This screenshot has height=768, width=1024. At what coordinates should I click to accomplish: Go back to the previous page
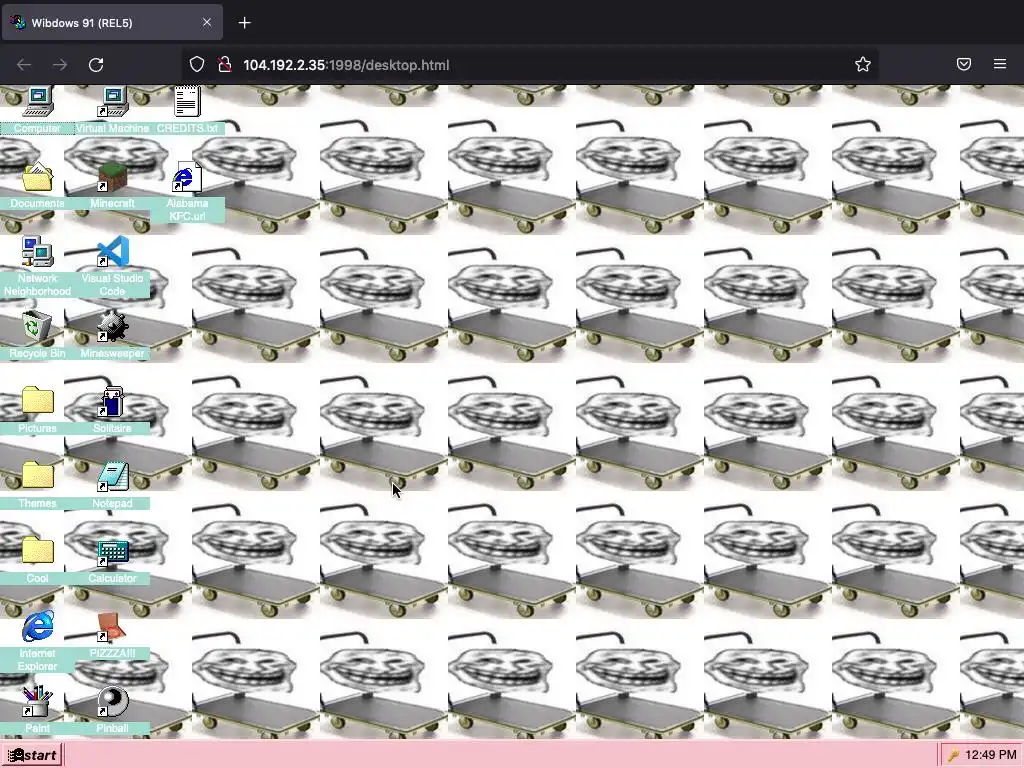[24, 65]
